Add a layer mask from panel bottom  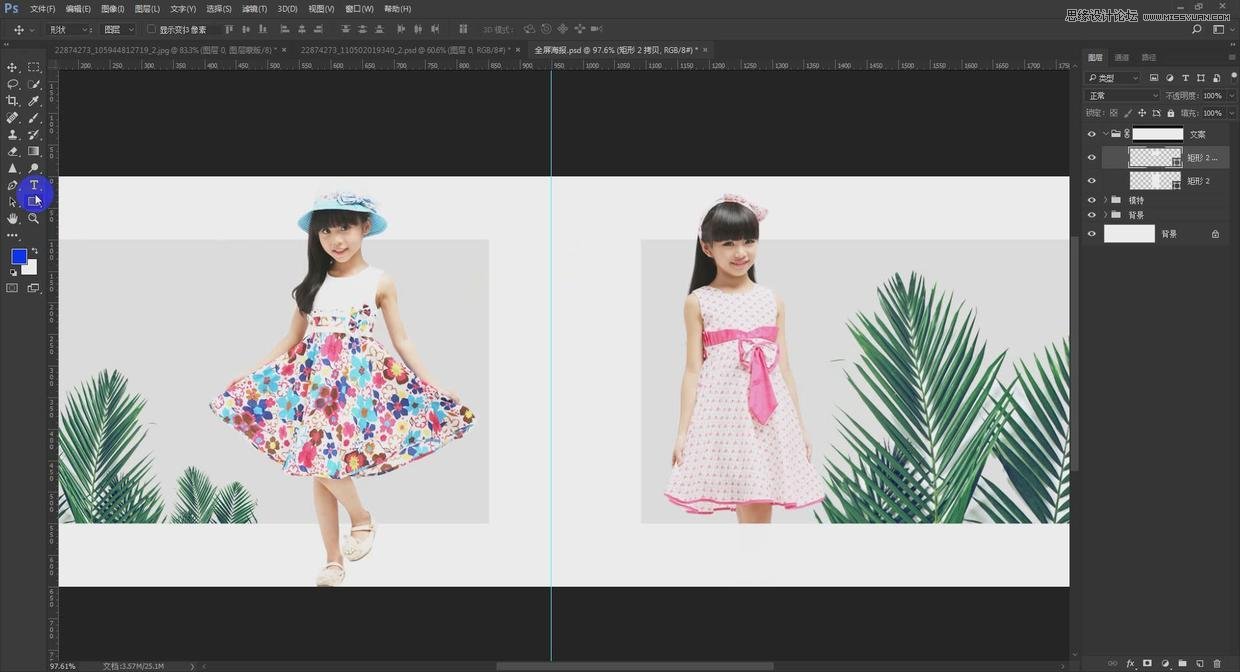(1147, 663)
